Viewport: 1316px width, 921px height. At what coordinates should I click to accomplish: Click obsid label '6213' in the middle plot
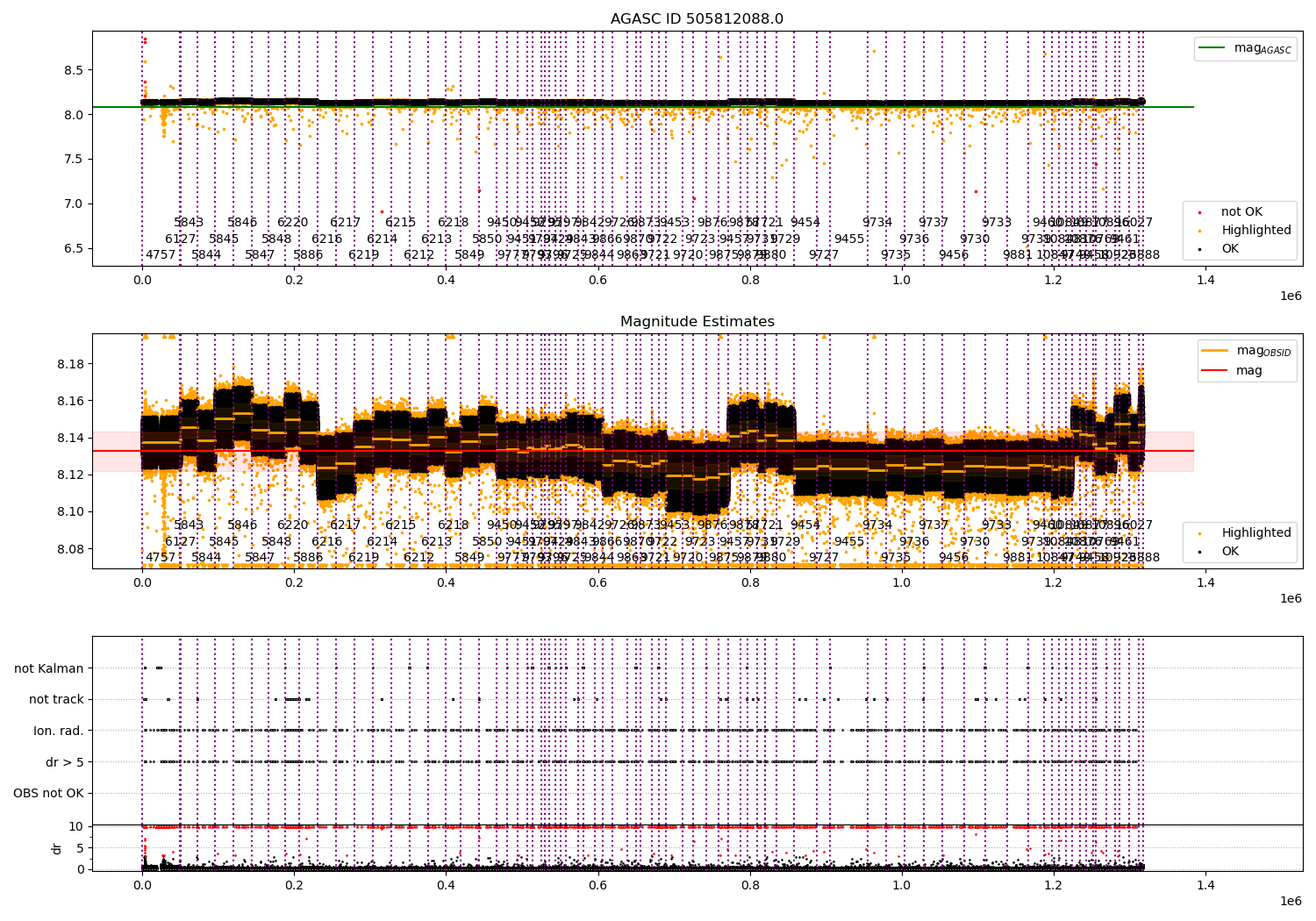tap(436, 542)
